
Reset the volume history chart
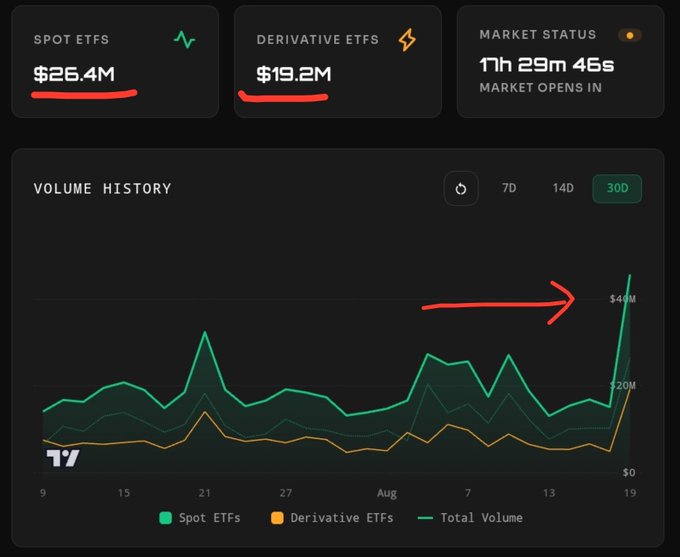461,189
